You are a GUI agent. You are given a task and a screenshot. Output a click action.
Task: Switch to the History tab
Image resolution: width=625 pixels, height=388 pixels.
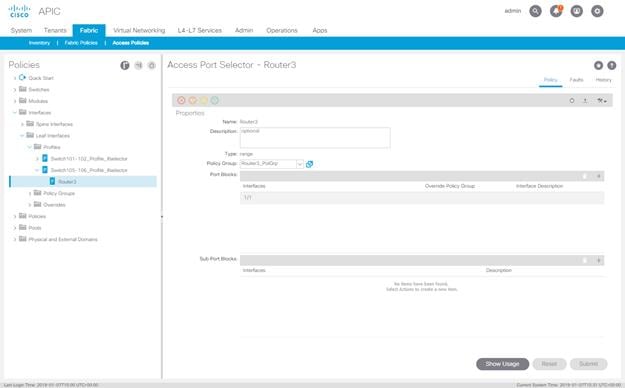click(x=603, y=80)
